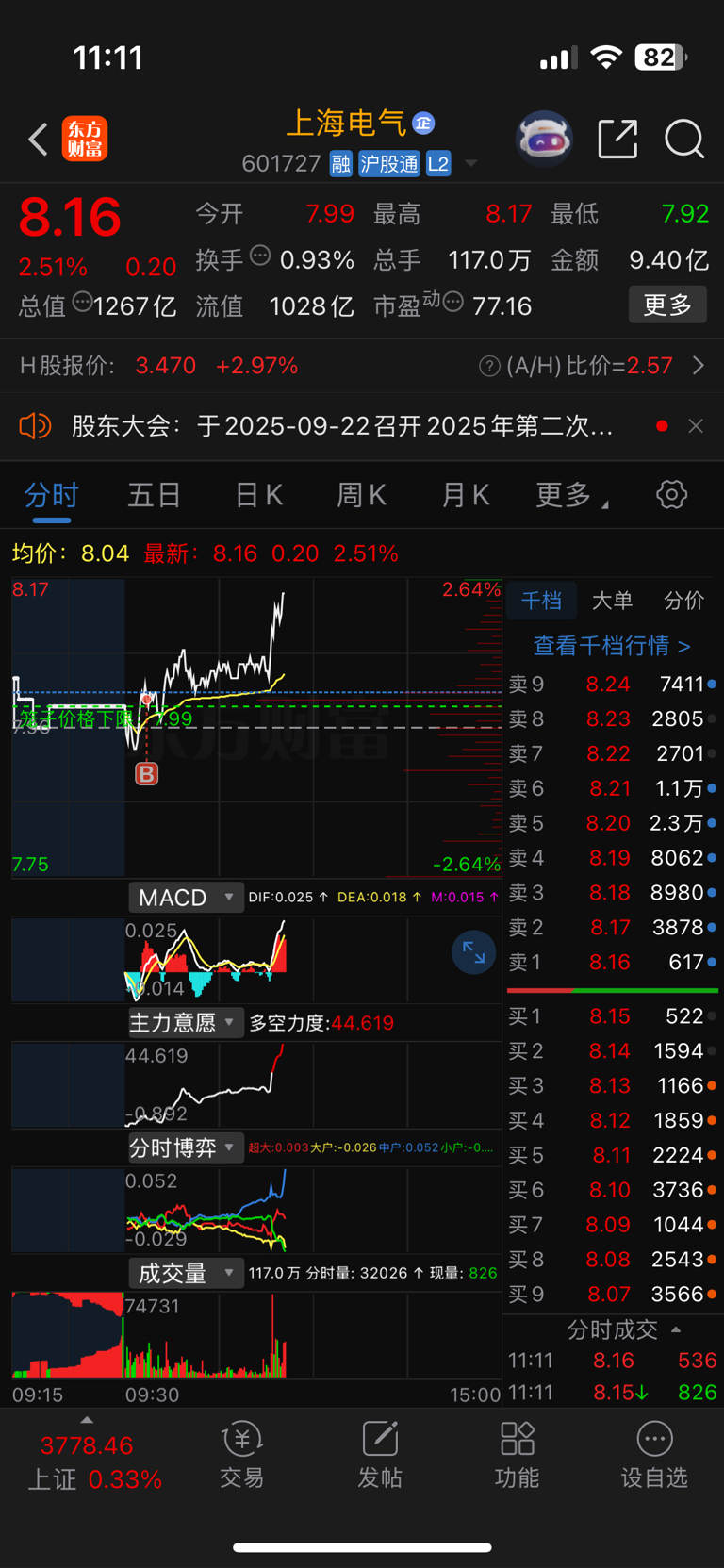Open the 成交量 indicator dropdown
The width and height of the screenshot is (724, 1568).
[x=186, y=1274]
